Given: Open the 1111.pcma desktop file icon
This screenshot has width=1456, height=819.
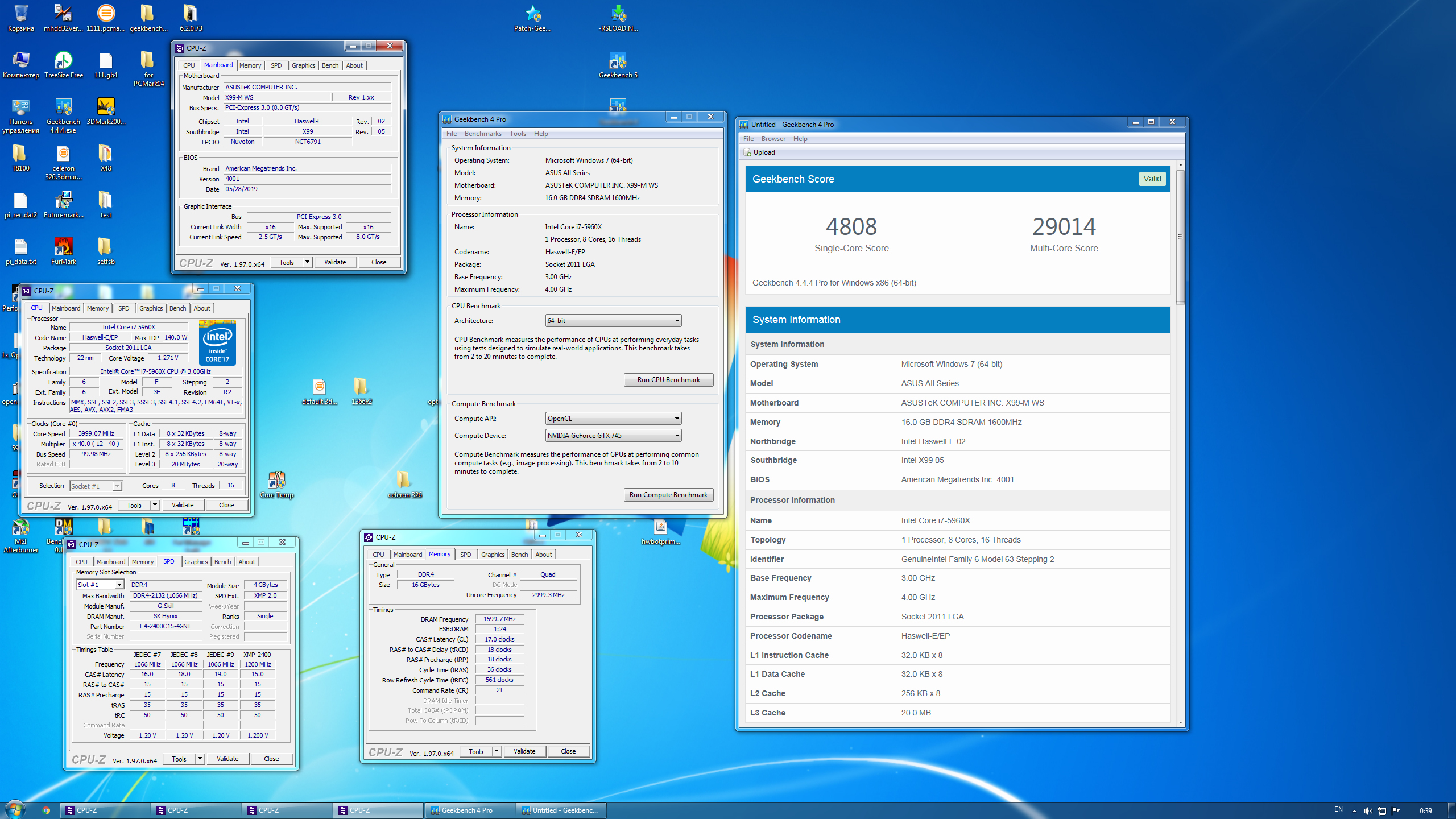Looking at the screenshot, I should click(106, 18).
